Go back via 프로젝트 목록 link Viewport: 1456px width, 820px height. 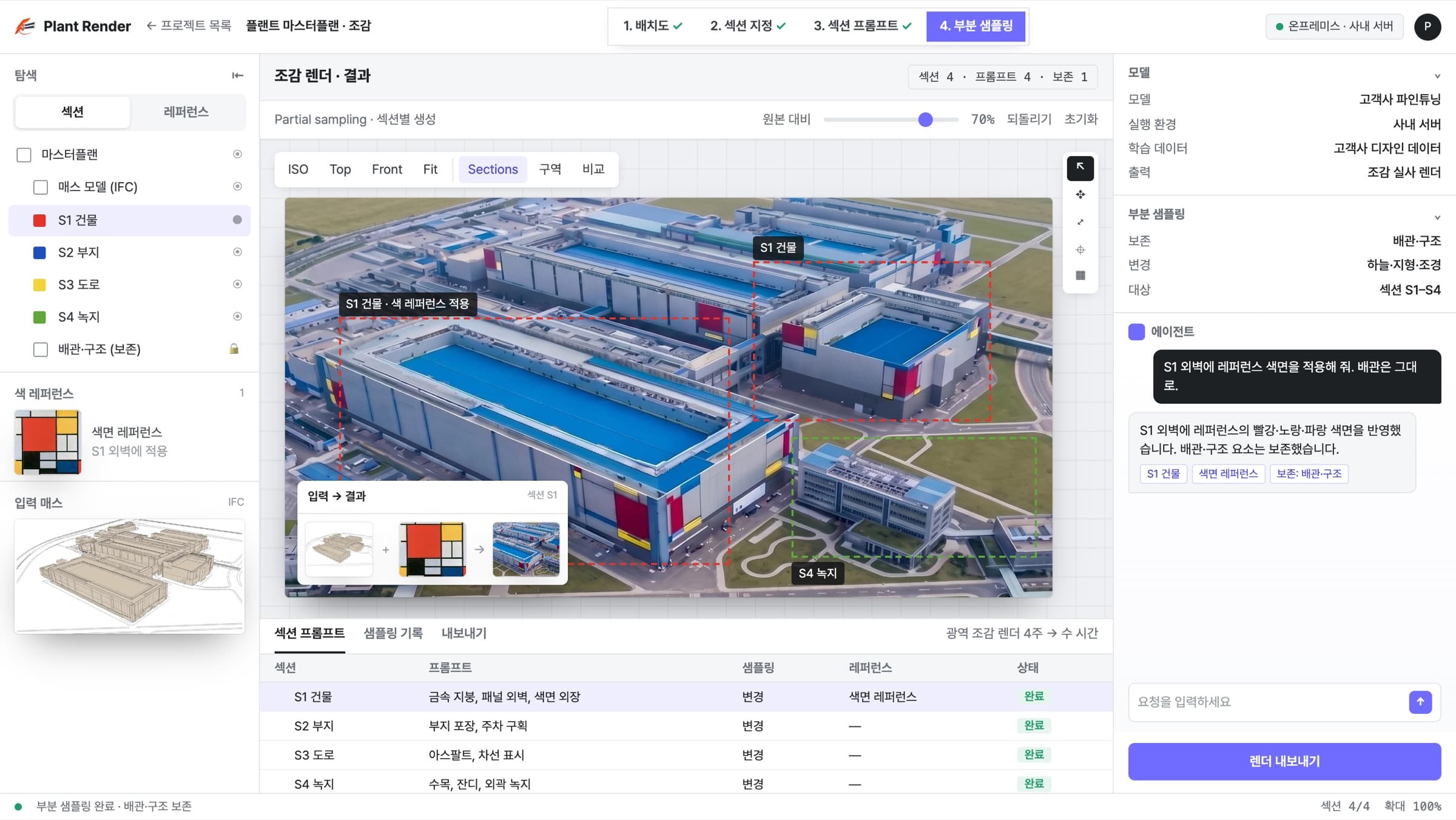pyautogui.click(x=189, y=25)
